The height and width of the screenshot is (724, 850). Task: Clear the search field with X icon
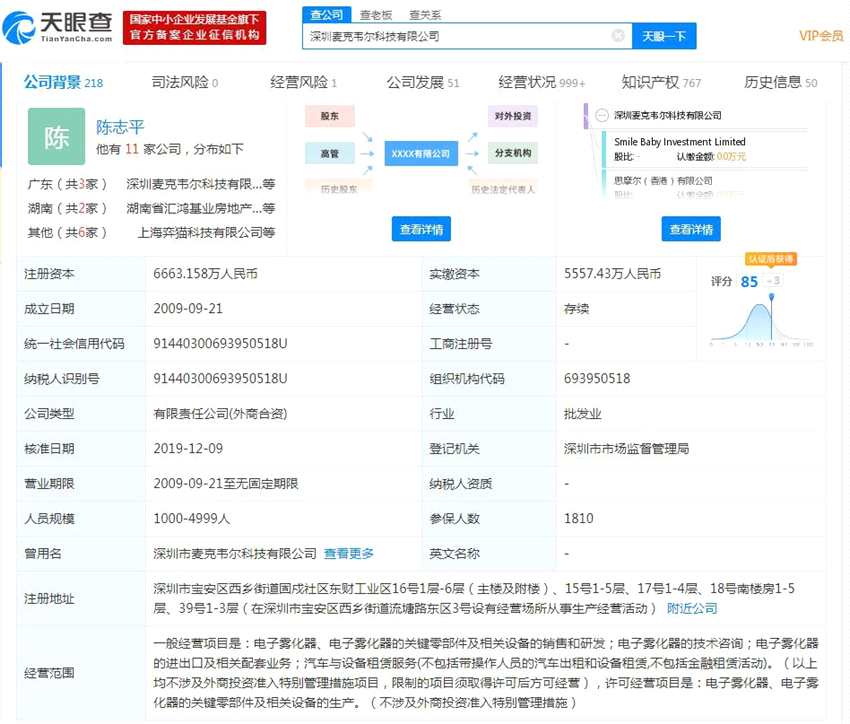(x=617, y=36)
